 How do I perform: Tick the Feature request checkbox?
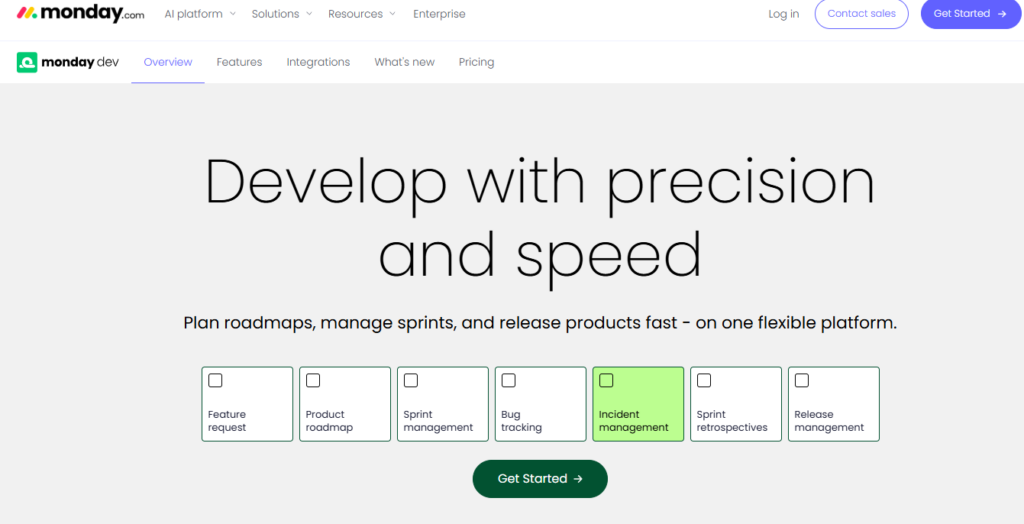coord(215,380)
